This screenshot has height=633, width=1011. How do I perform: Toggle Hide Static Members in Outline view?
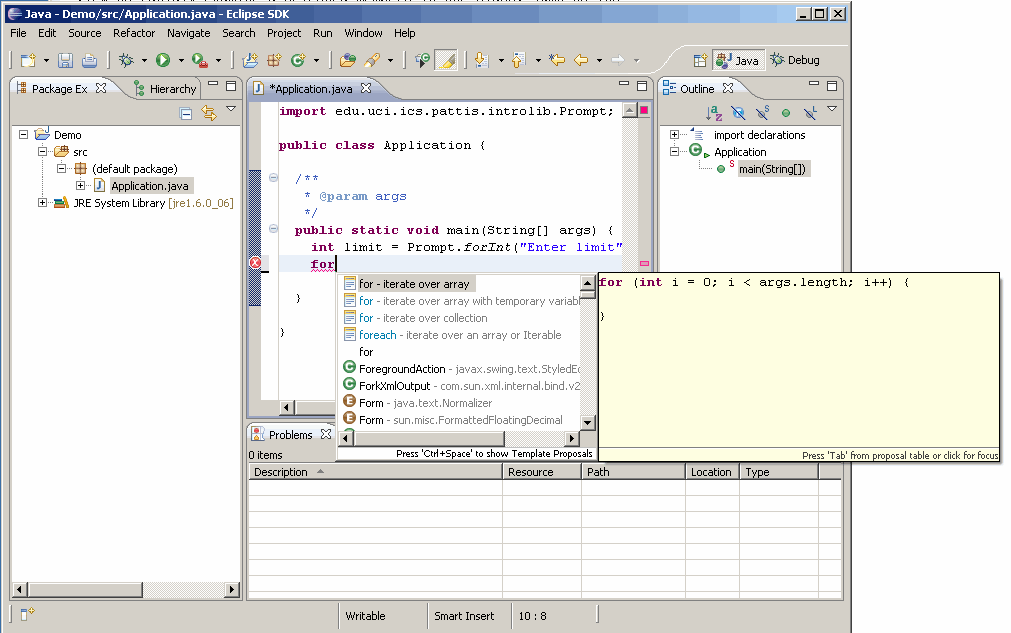(x=760, y=112)
